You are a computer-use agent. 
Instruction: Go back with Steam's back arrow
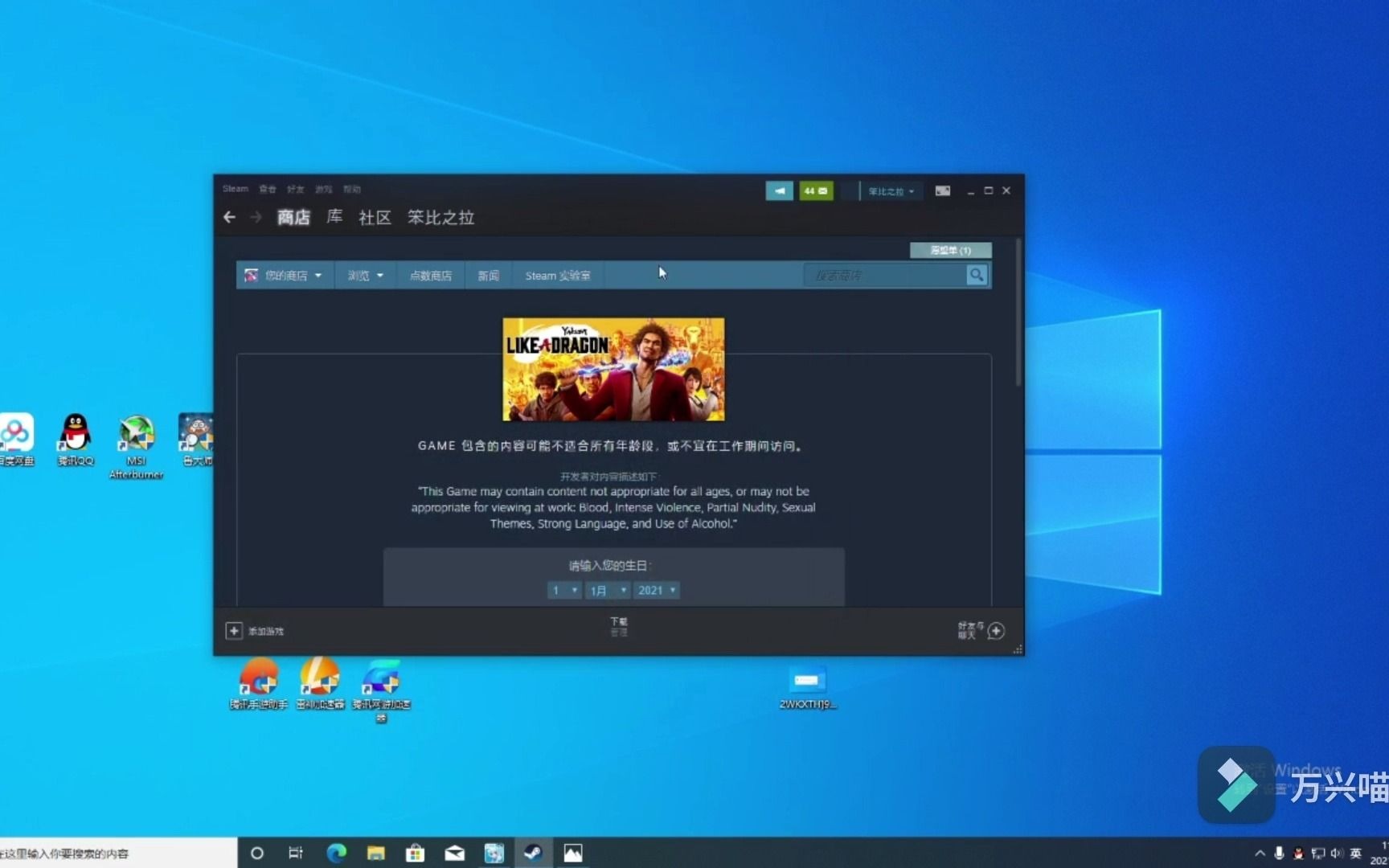pos(229,217)
